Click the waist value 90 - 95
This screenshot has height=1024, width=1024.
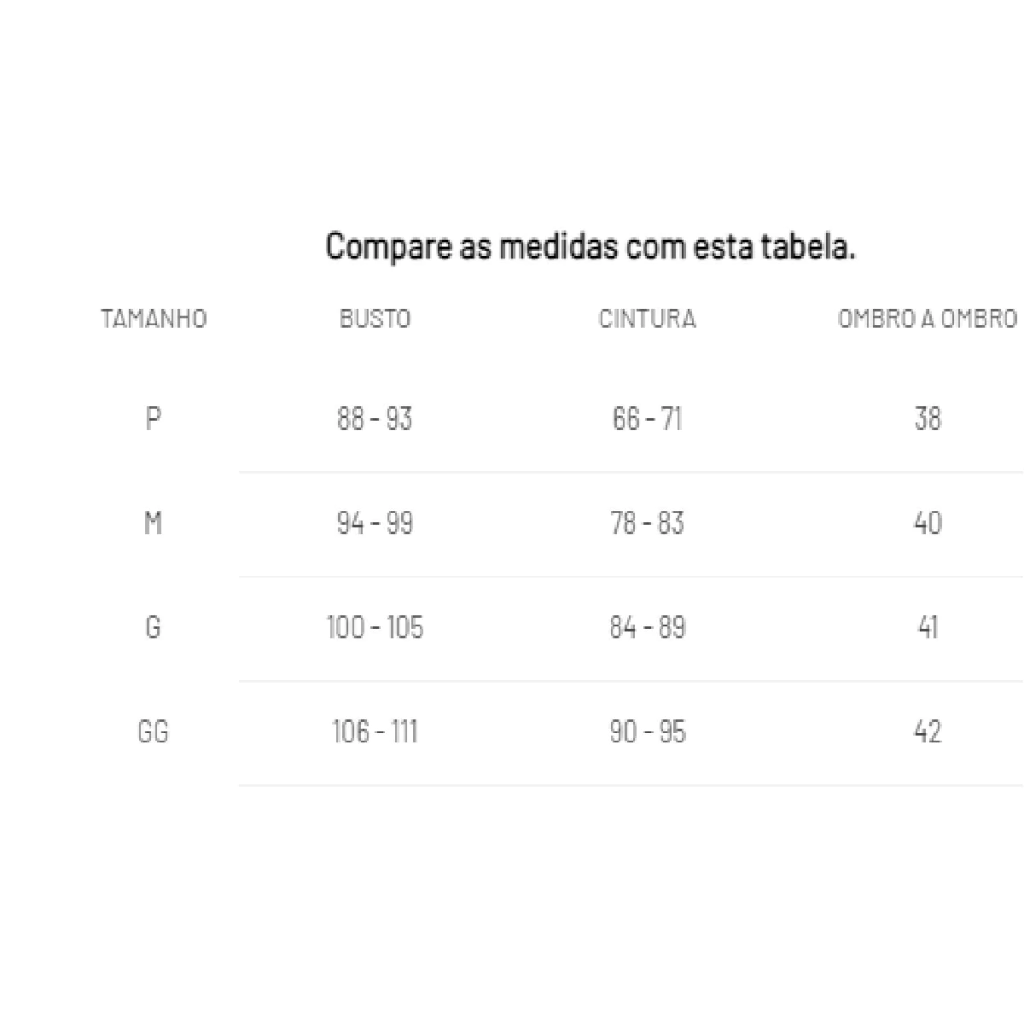pyautogui.click(x=647, y=731)
